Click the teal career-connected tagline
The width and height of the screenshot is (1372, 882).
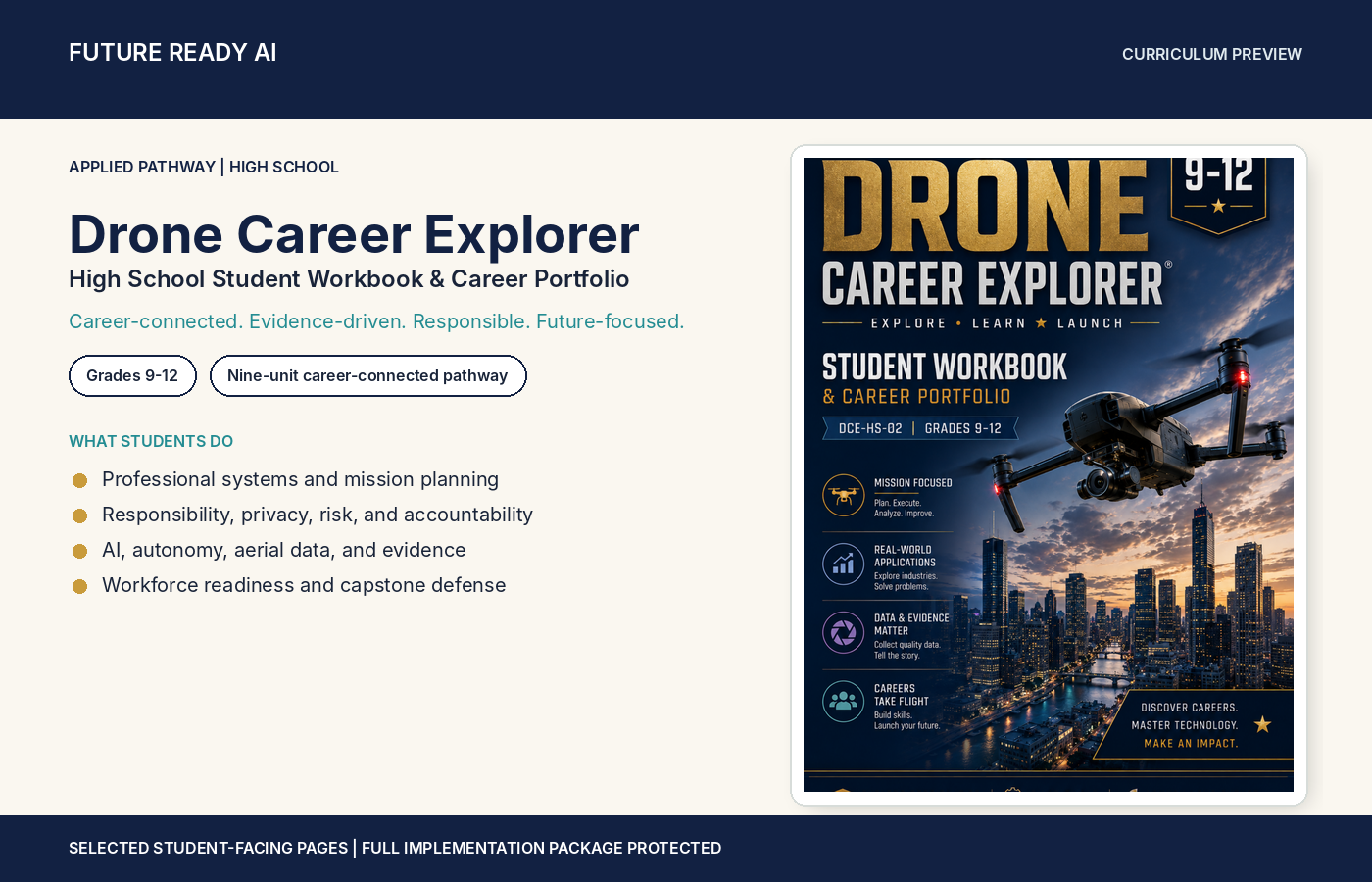(x=376, y=321)
